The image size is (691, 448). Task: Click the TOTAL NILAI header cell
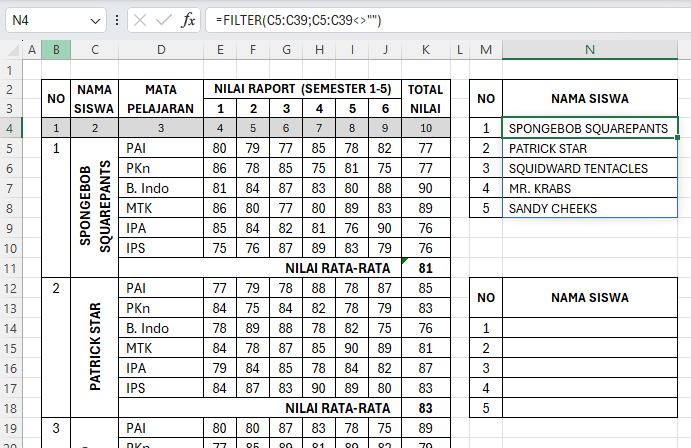click(426, 99)
